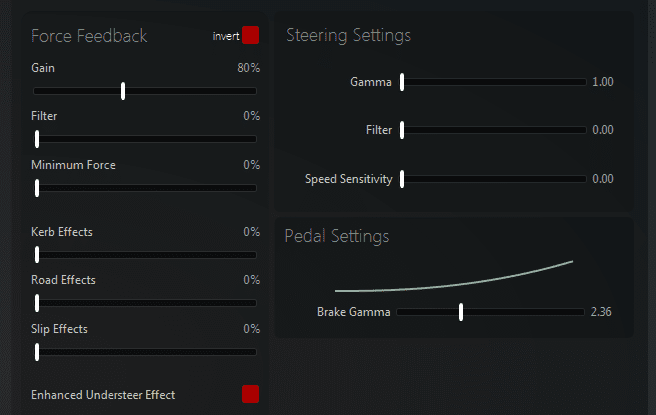Click the Gain slider handle
This screenshot has width=656, height=415.
pyautogui.click(x=123, y=91)
